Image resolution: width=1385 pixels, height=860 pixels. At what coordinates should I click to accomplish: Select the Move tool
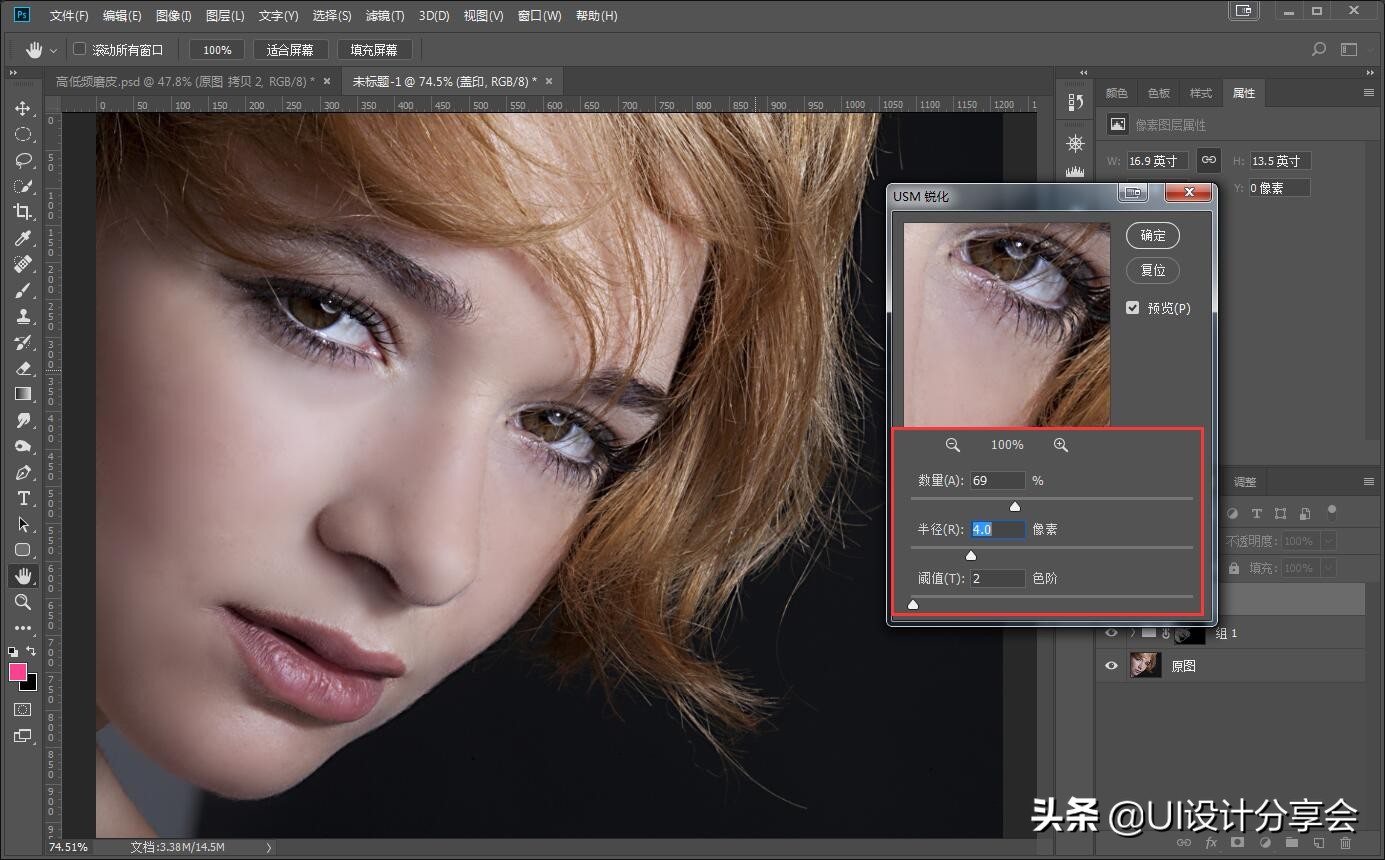(22, 108)
